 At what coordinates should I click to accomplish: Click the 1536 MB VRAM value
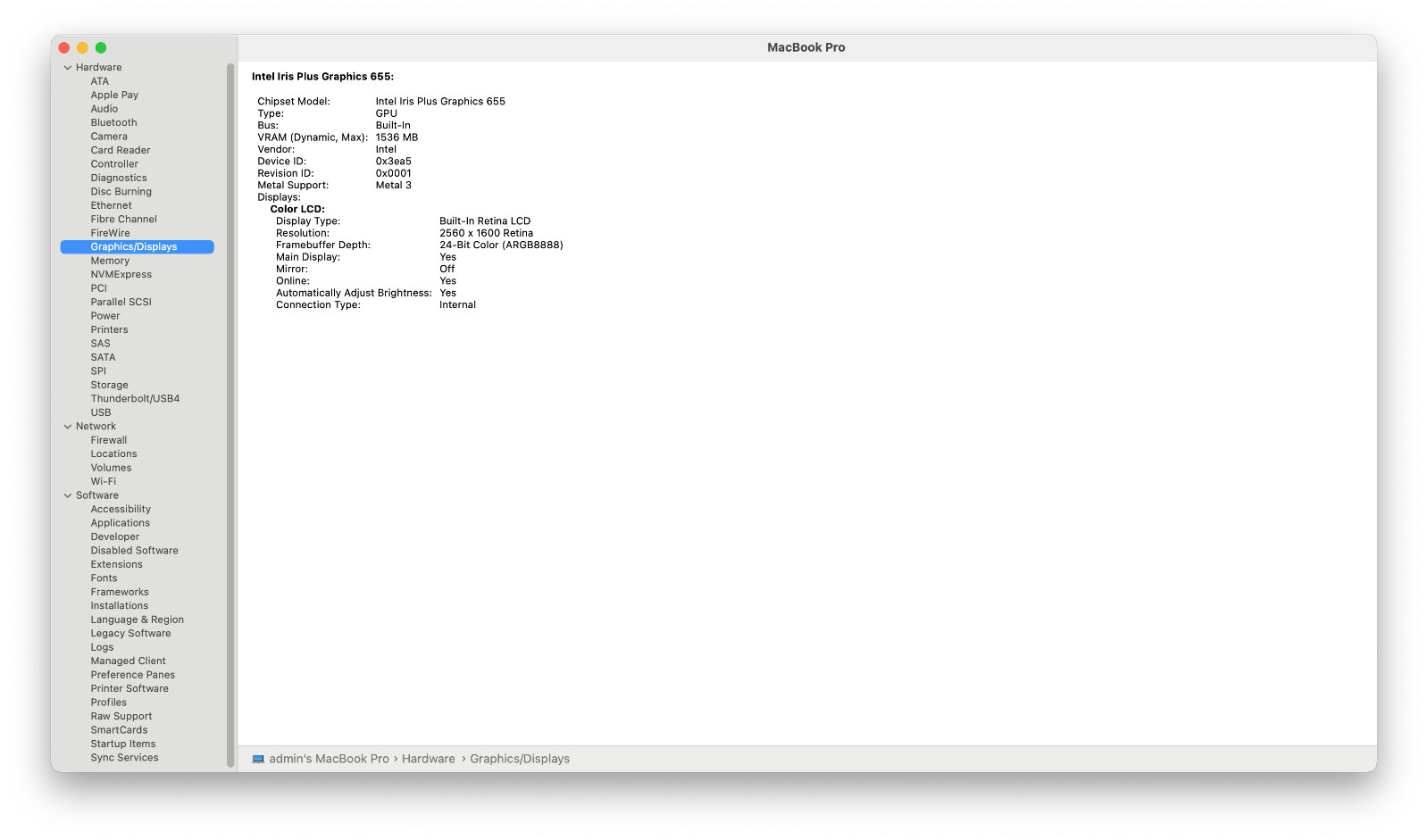397,137
